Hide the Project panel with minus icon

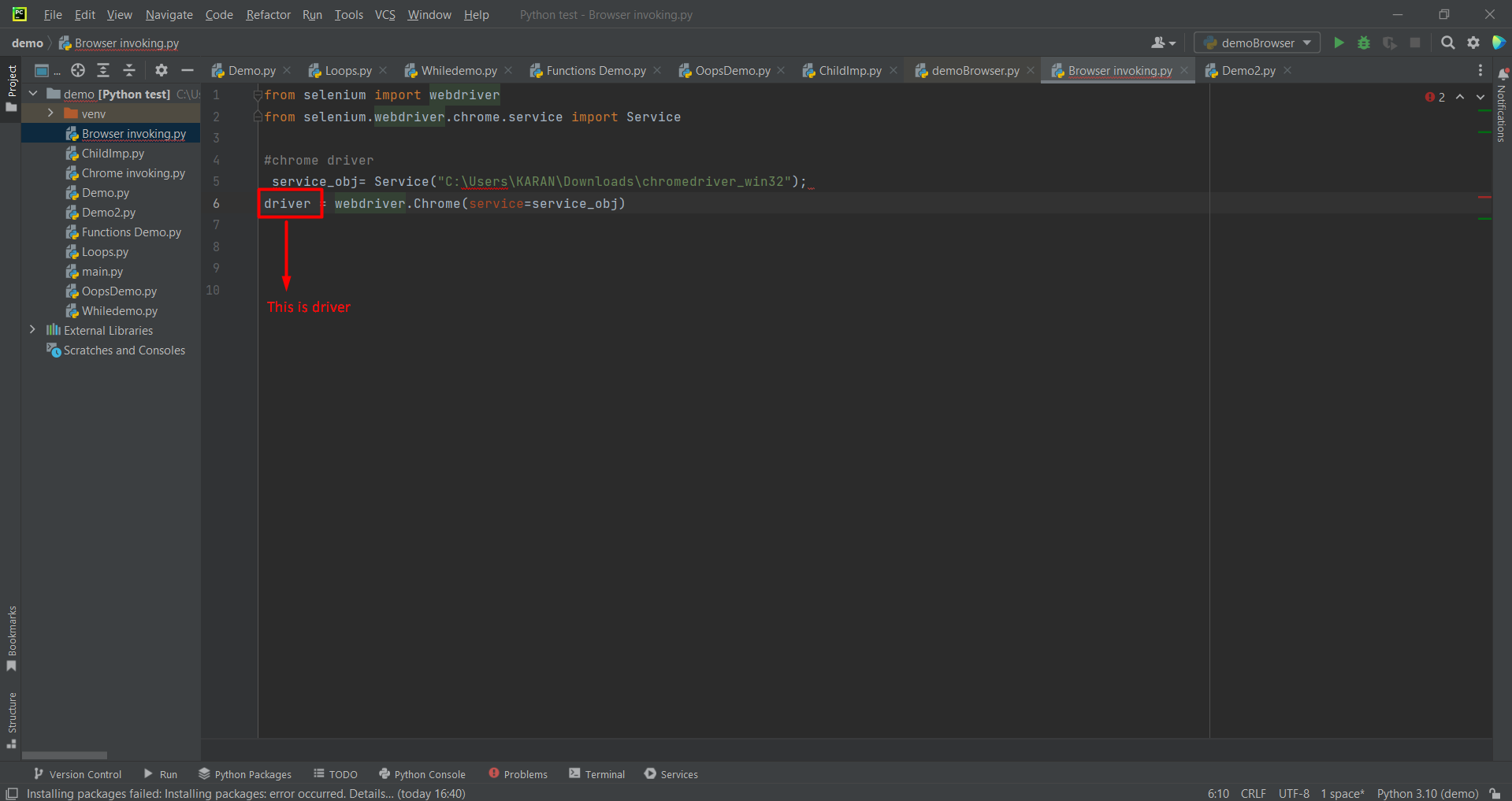pyautogui.click(x=188, y=70)
